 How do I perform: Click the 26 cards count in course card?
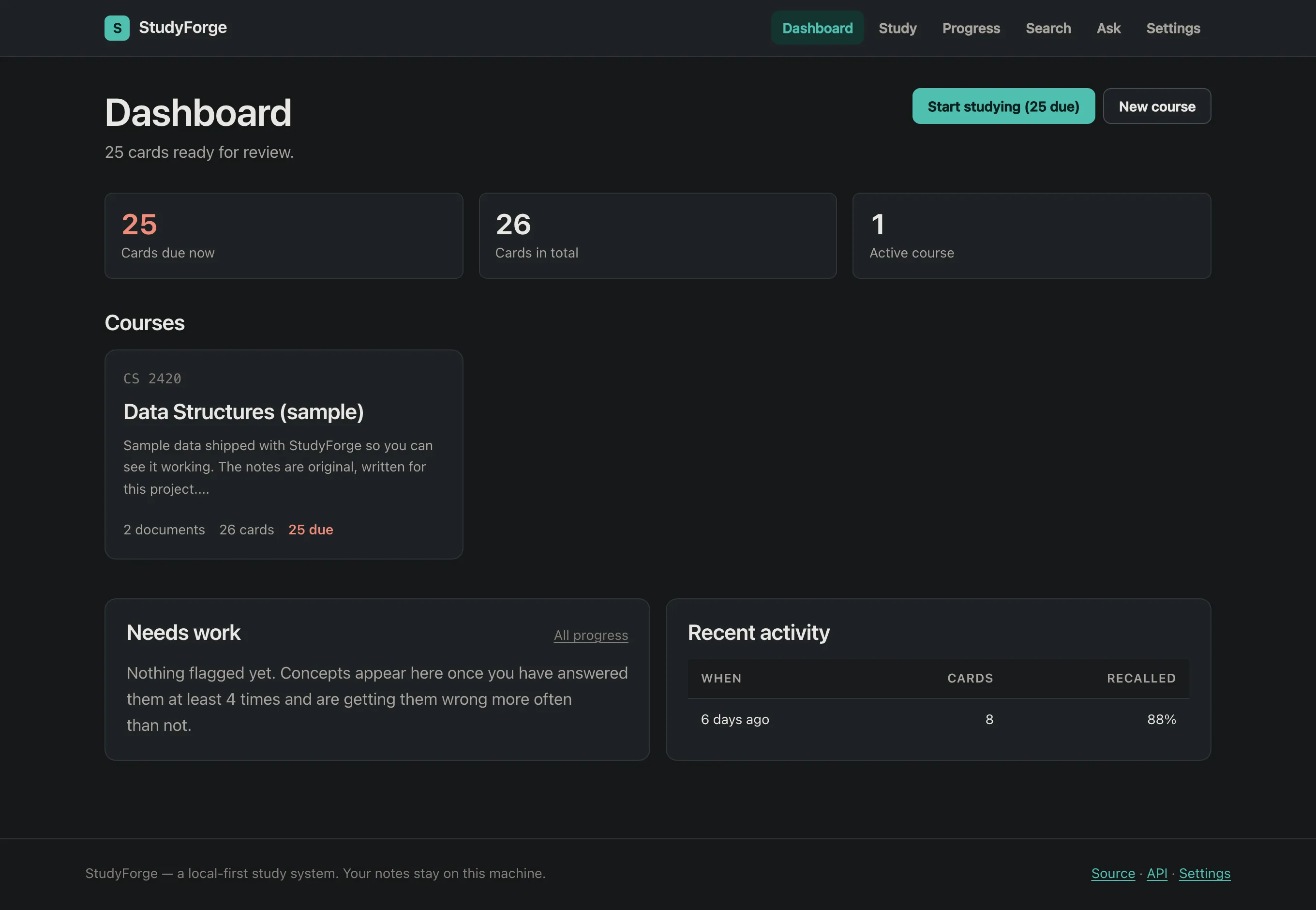[247, 530]
